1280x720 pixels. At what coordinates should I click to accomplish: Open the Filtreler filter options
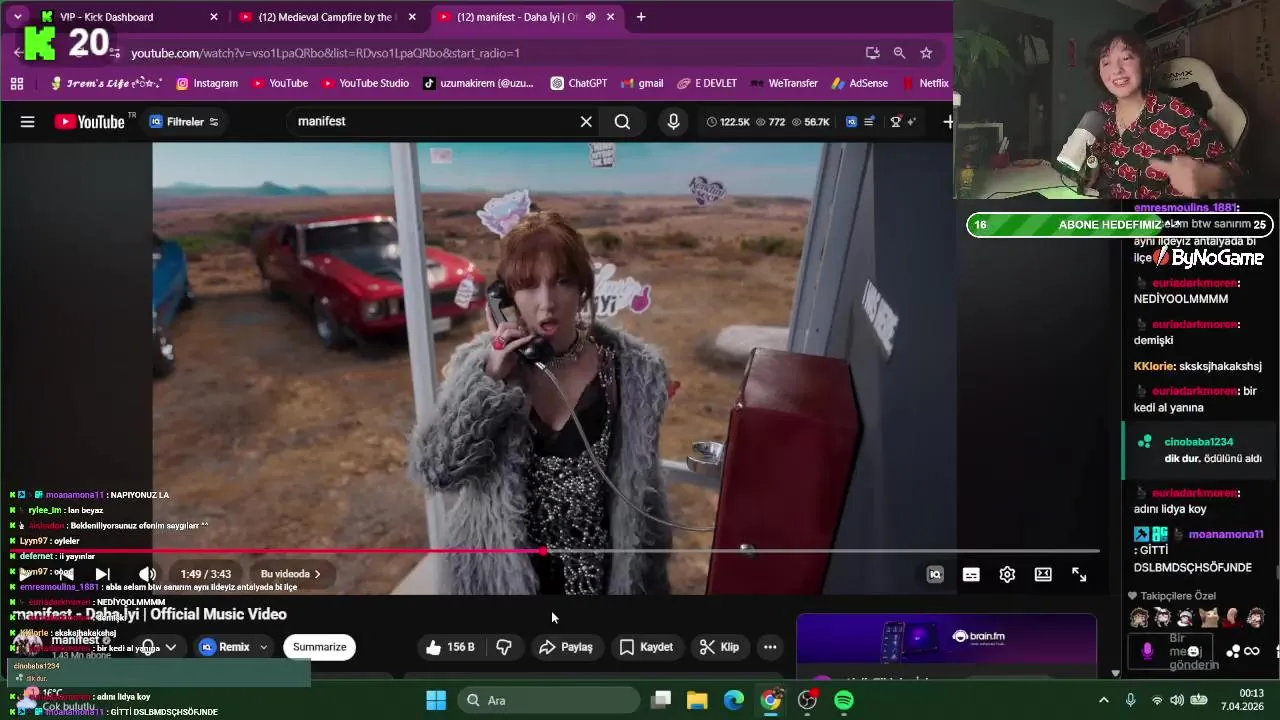click(x=184, y=122)
